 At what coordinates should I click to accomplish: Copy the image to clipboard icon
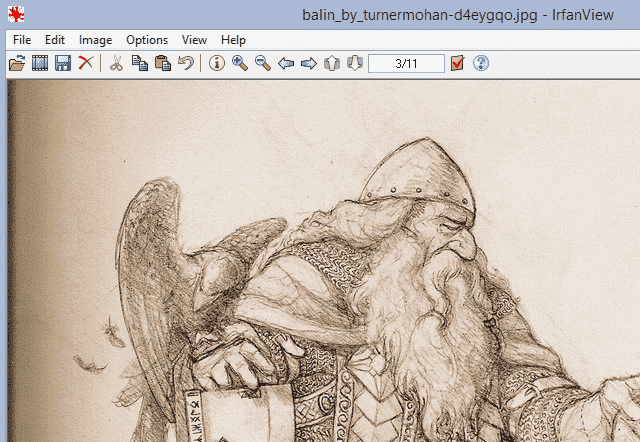pos(140,63)
